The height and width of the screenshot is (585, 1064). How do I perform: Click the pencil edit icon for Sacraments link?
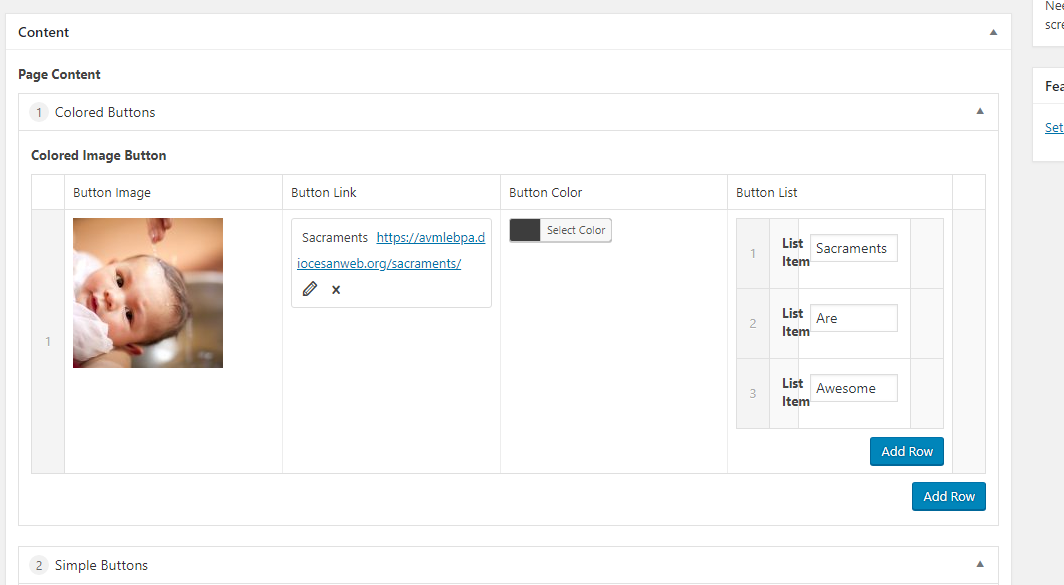[310, 289]
